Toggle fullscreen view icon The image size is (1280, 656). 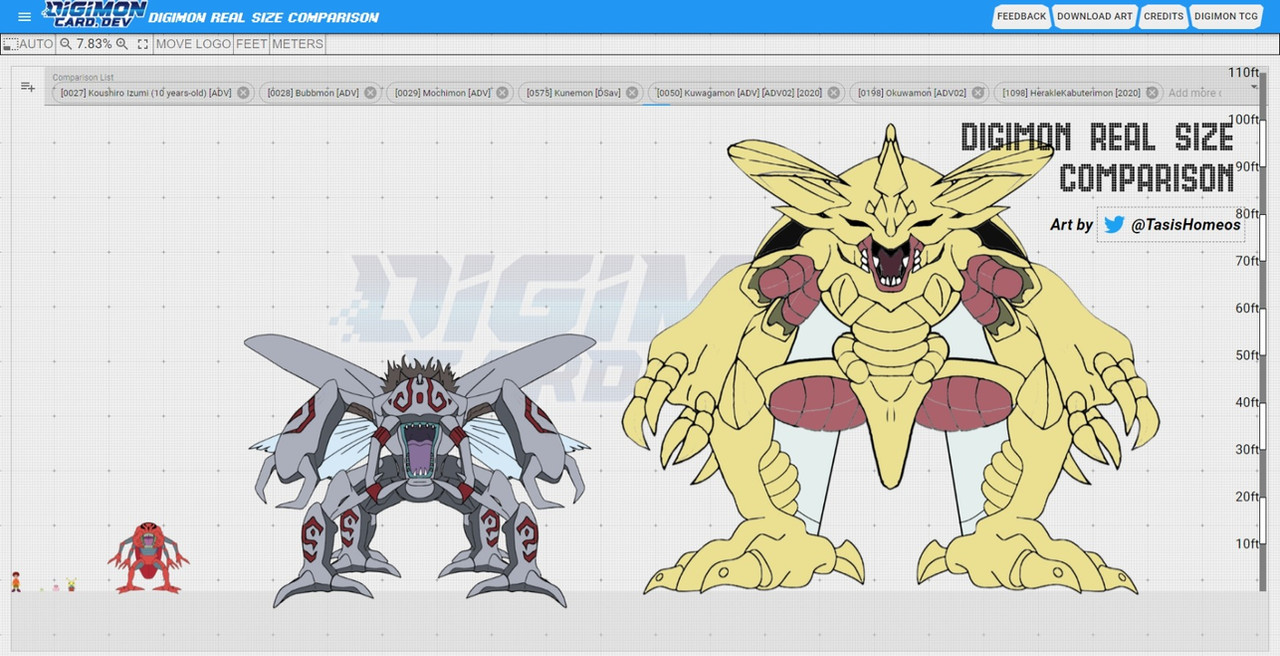coord(143,44)
